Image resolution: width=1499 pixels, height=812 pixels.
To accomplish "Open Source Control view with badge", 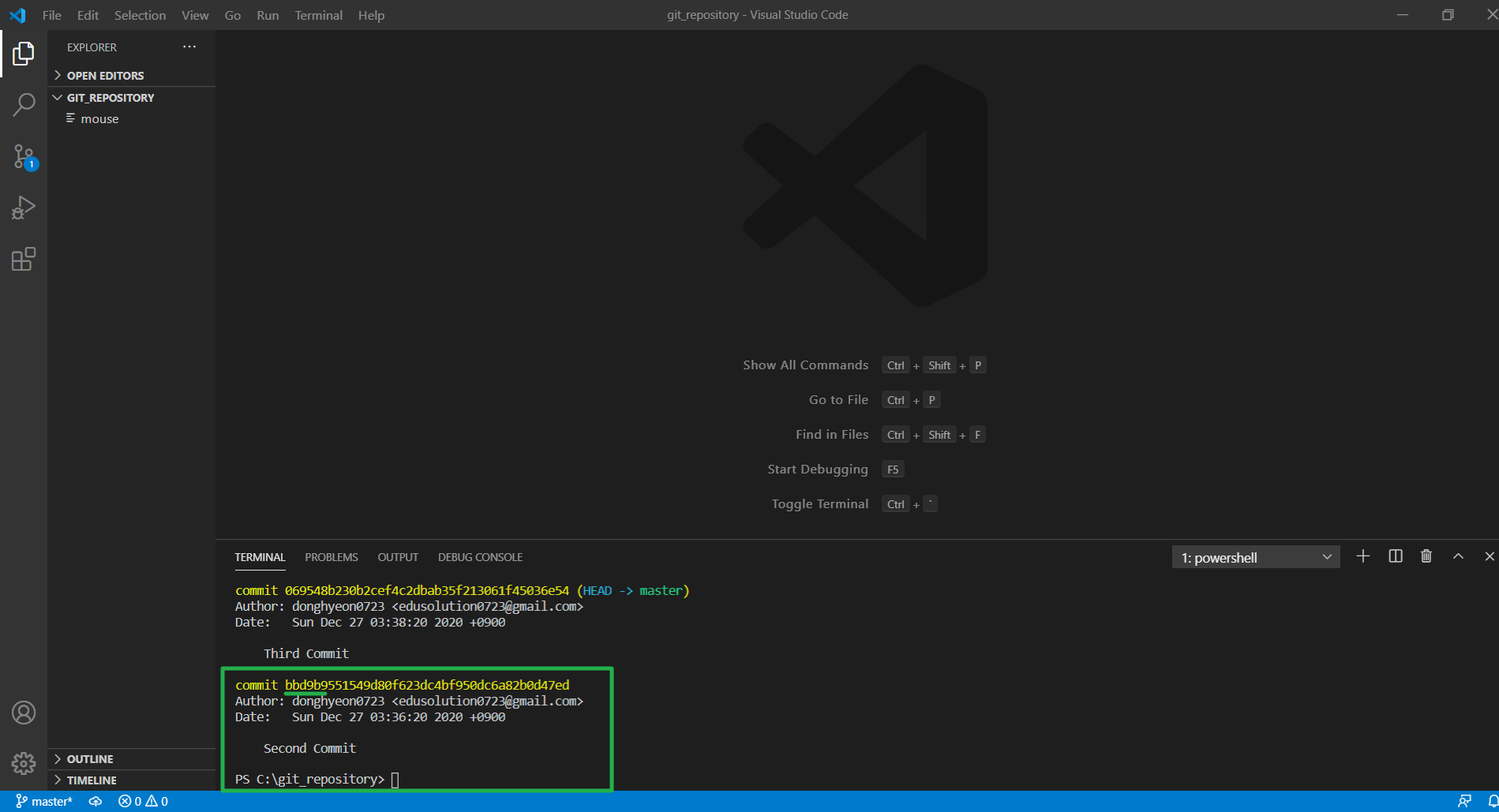I will (24, 157).
